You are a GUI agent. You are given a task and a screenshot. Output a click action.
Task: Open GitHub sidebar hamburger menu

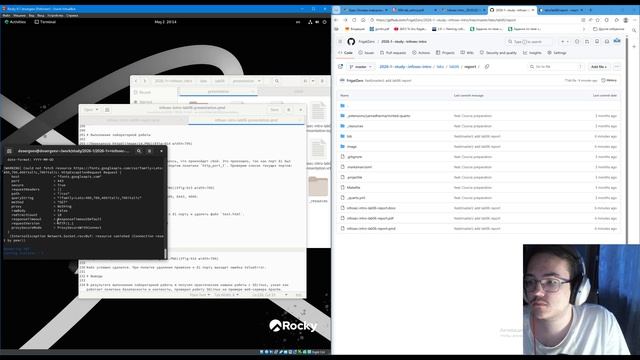[x=340, y=42]
